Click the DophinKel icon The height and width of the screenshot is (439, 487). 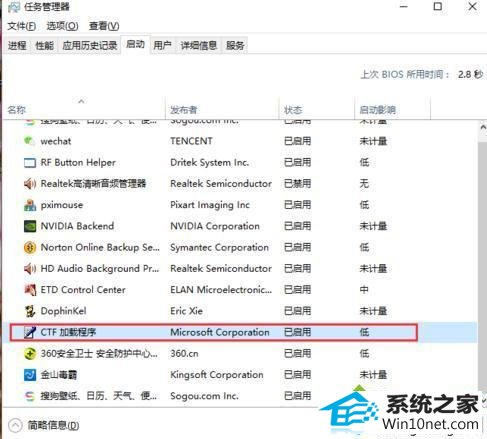coord(30,311)
